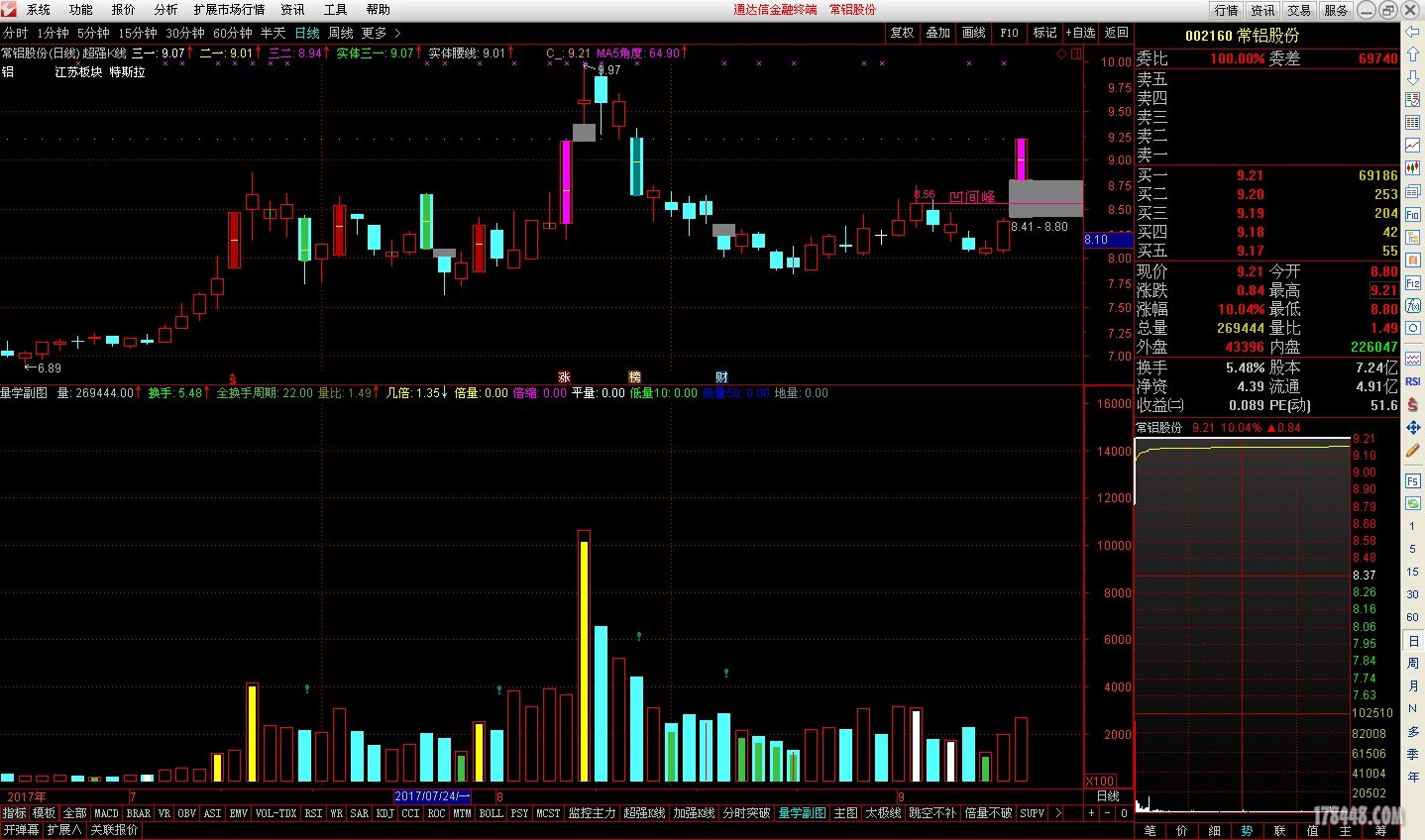The image size is (1425, 840).
Task: Click the RSI indicator sidebar icon
Action: click(1413, 381)
